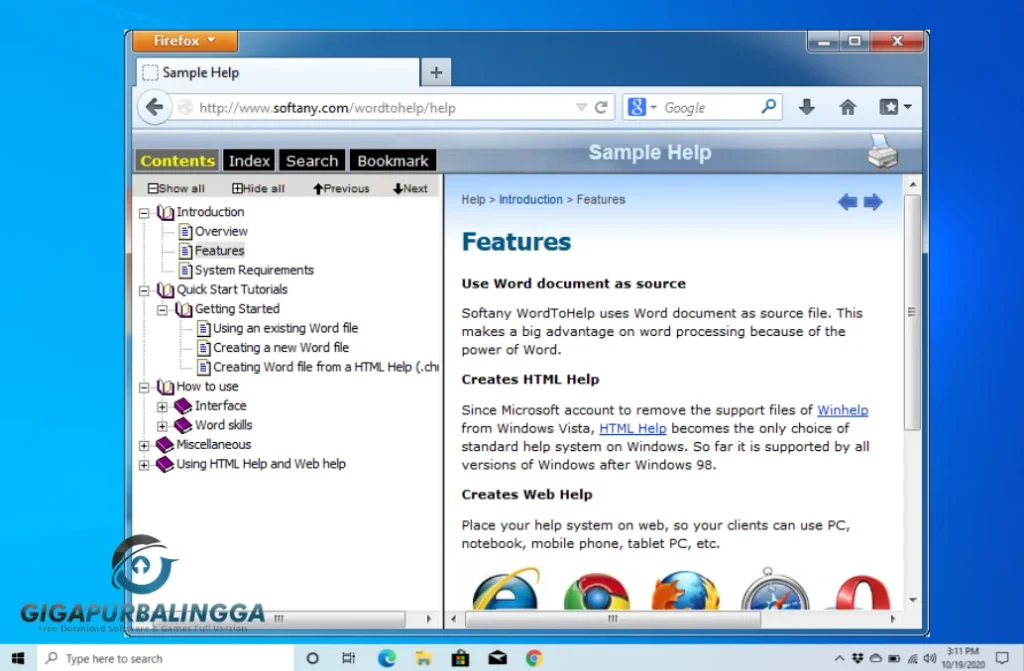Go to Firefox home page icon
This screenshot has width=1024, height=671.
847,107
